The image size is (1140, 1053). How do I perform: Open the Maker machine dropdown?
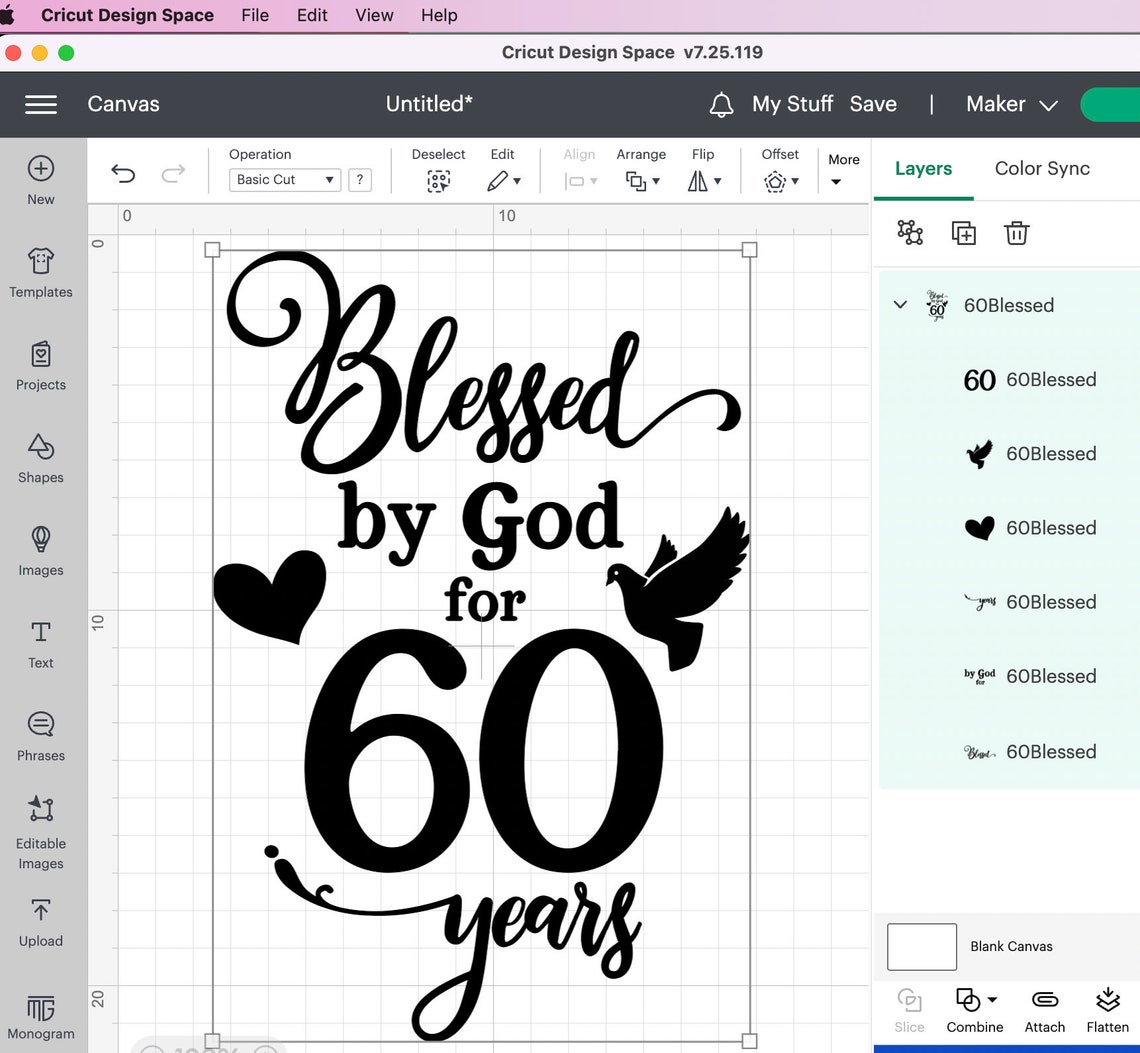(x=1010, y=104)
